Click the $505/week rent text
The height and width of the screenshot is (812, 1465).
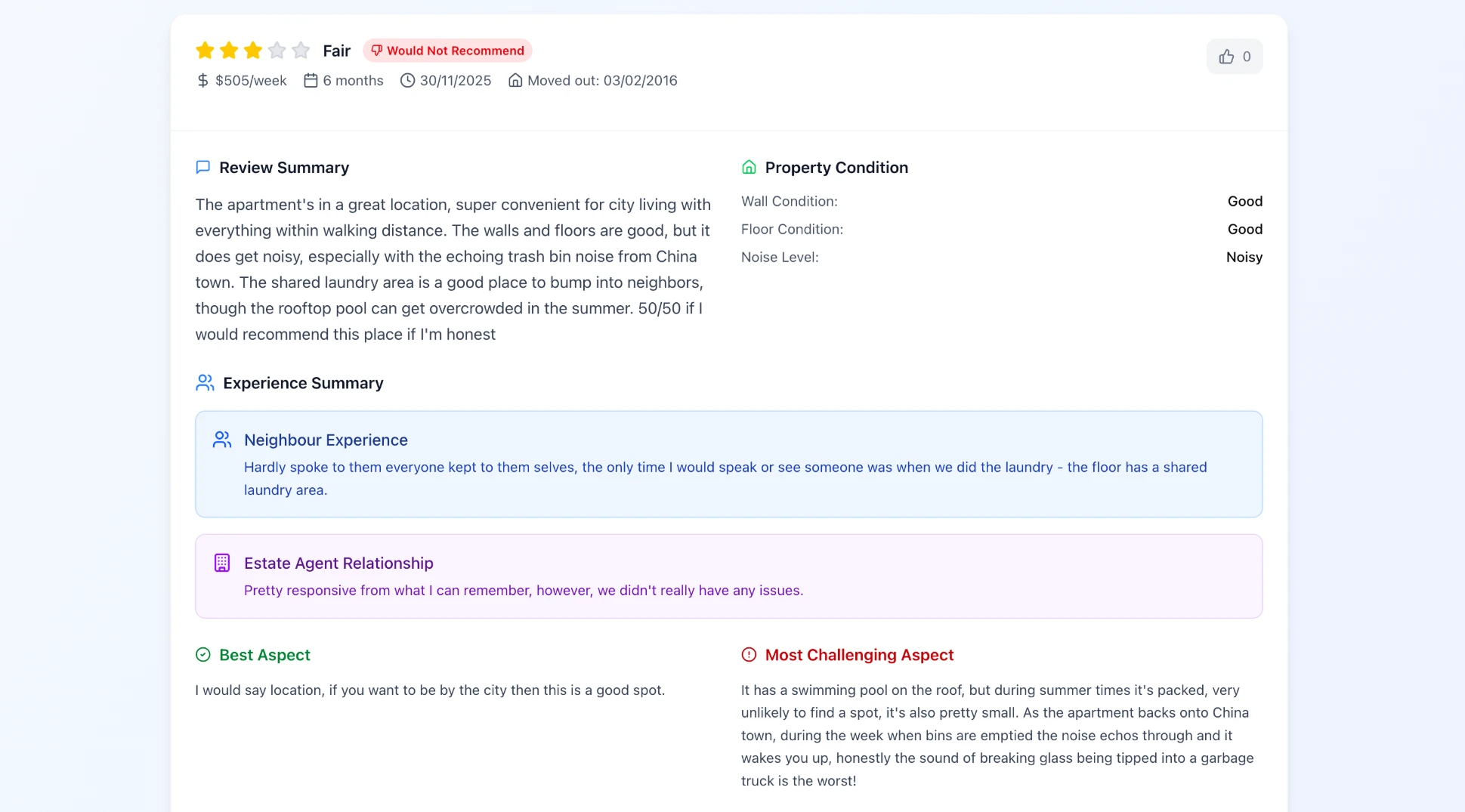tap(251, 81)
